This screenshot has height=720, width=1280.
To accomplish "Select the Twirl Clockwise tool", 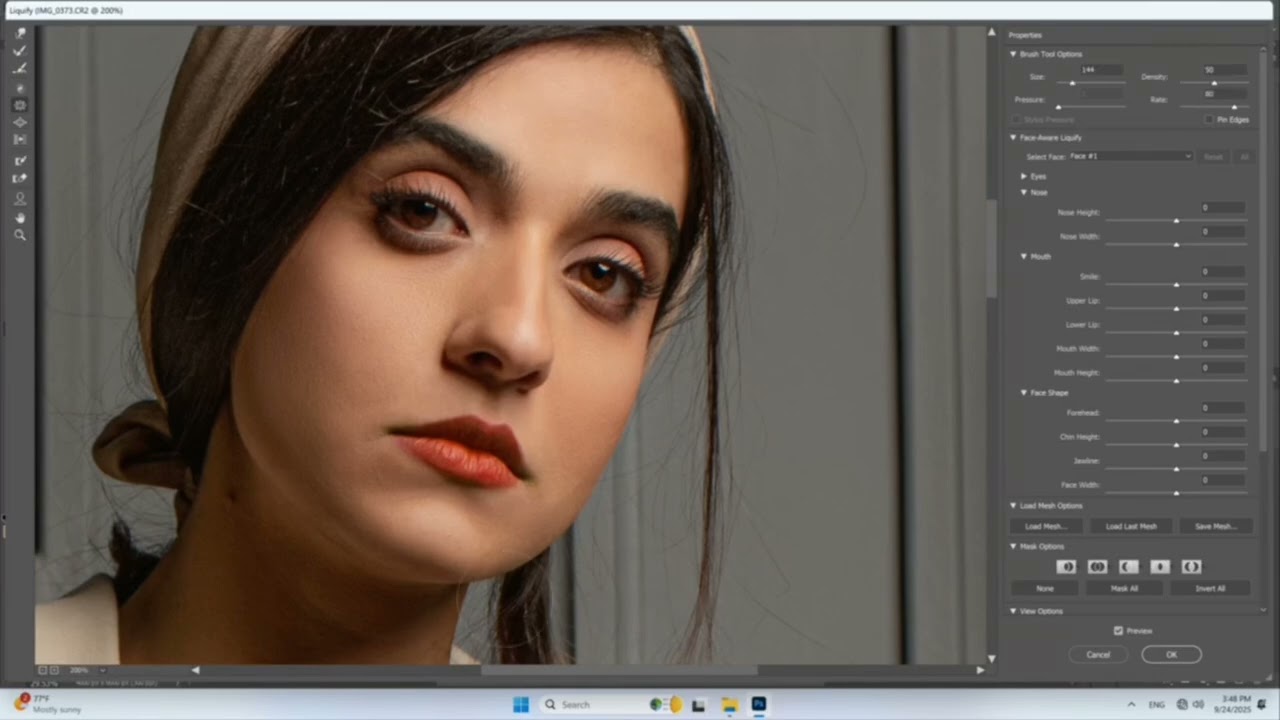I will [20, 88].
